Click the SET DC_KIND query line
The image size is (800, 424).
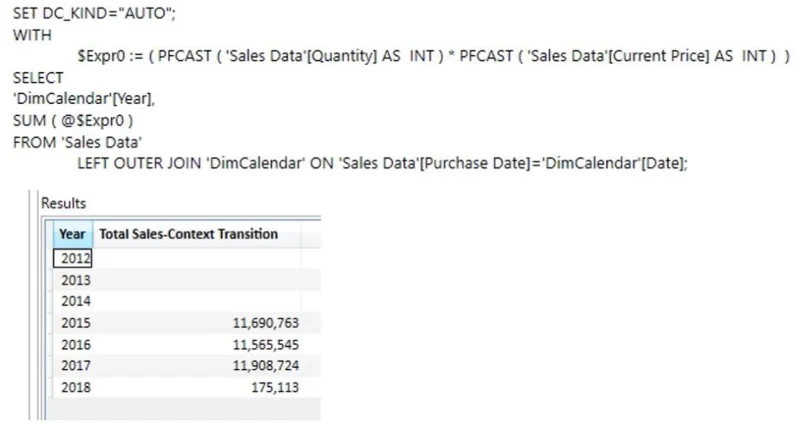tap(94, 13)
